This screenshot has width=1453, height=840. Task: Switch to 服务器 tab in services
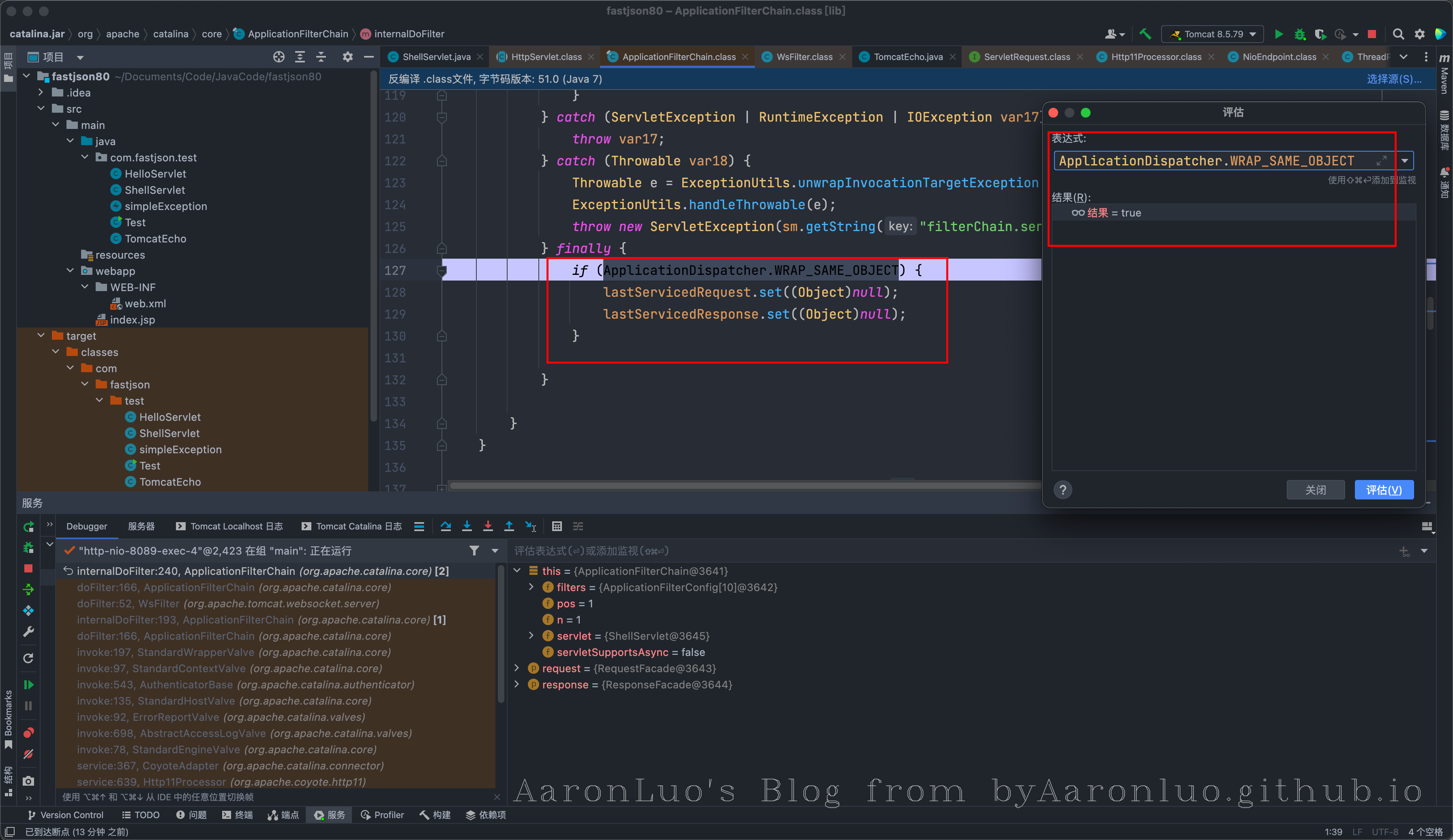pyautogui.click(x=141, y=526)
